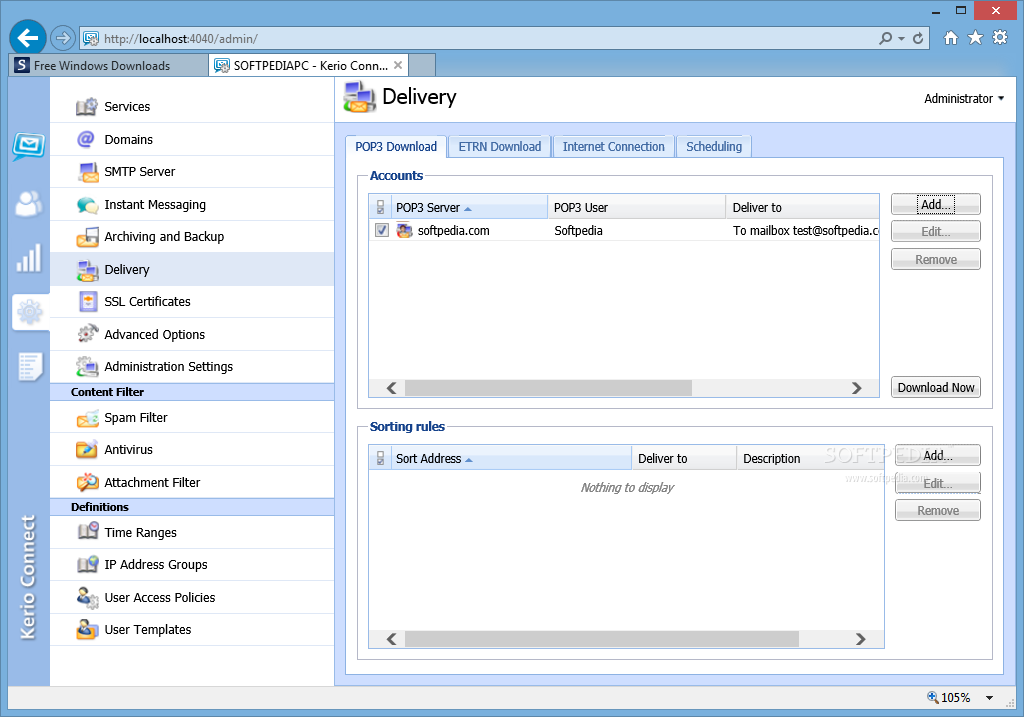Click the Accounts horizontal scrollbar thumb

coord(548,388)
